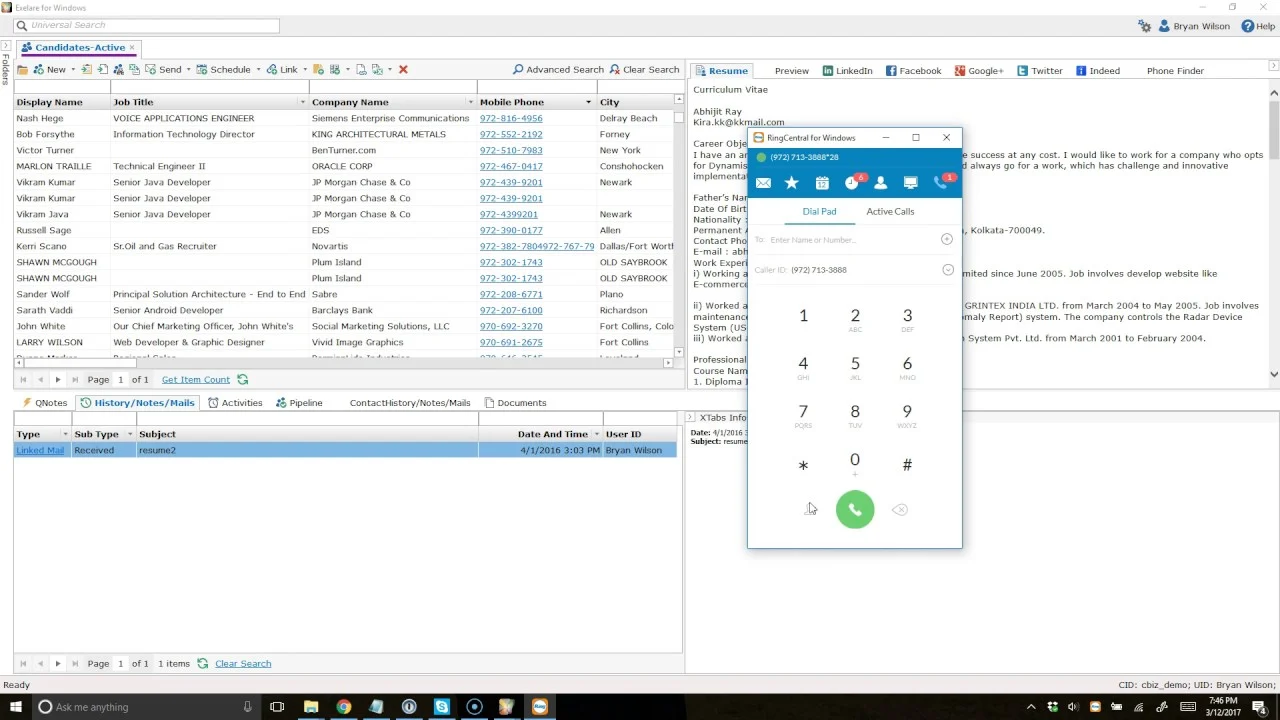
Task: Close the Candidates-Active tab
Action: click(x=131, y=48)
